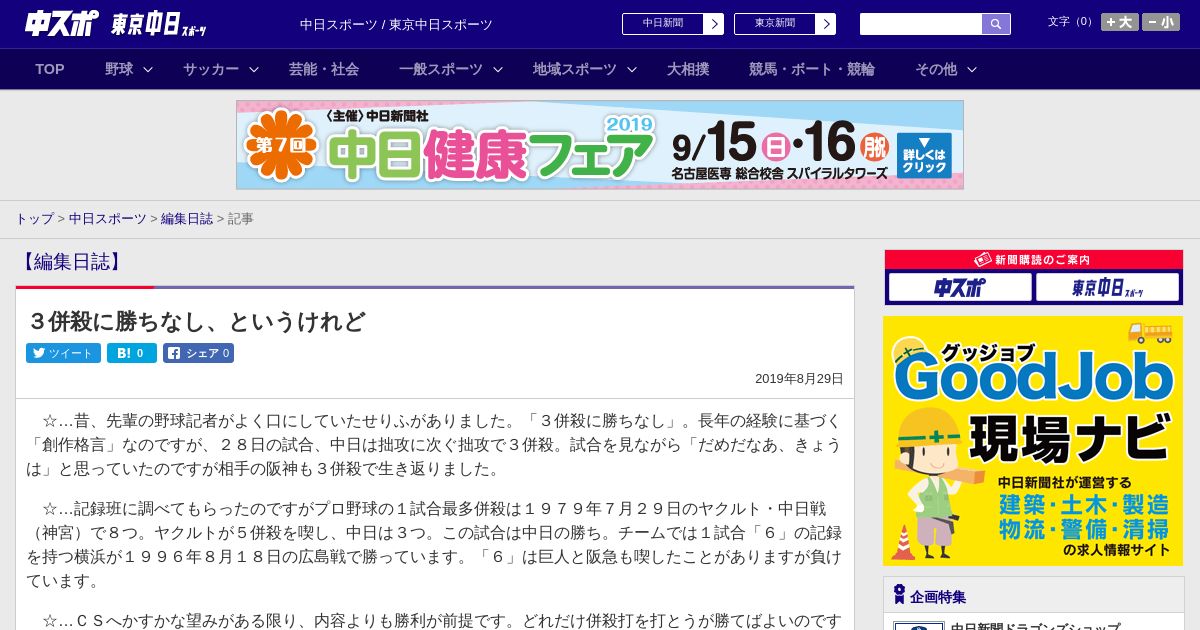Click the date 2019年8月29日

799,379
